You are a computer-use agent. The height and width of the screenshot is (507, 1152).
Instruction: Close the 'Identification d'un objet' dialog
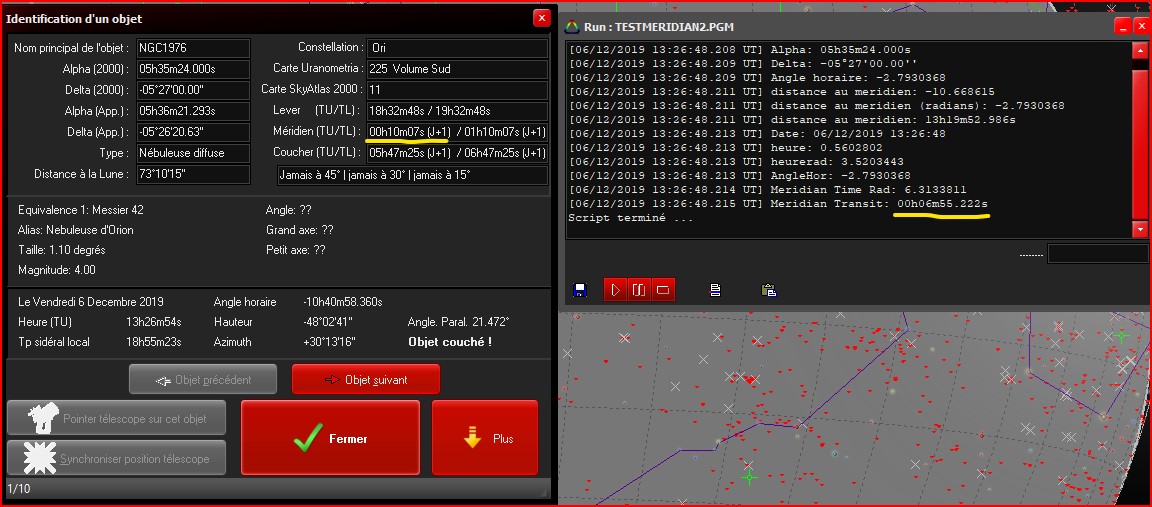point(541,18)
